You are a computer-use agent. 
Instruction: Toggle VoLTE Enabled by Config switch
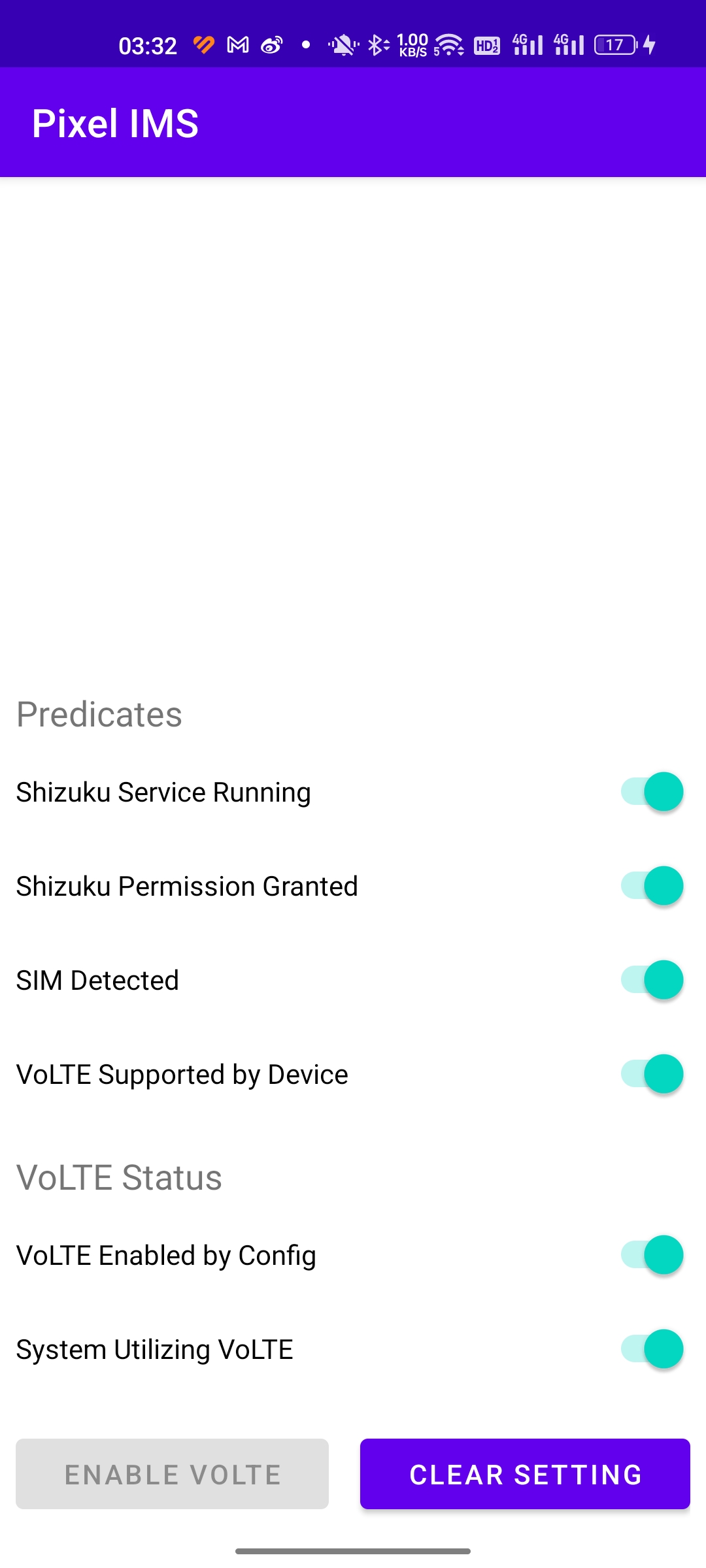(652, 1255)
